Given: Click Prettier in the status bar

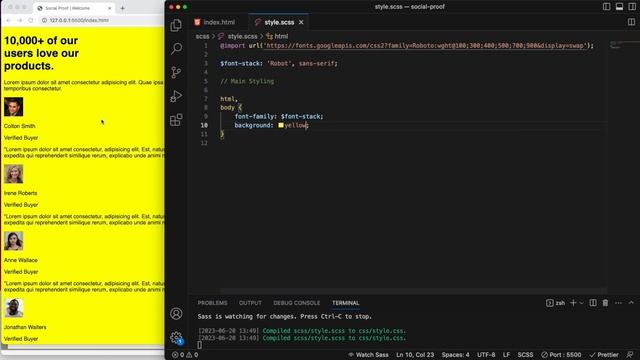Looking at the screenshot, I should [604, 355].
